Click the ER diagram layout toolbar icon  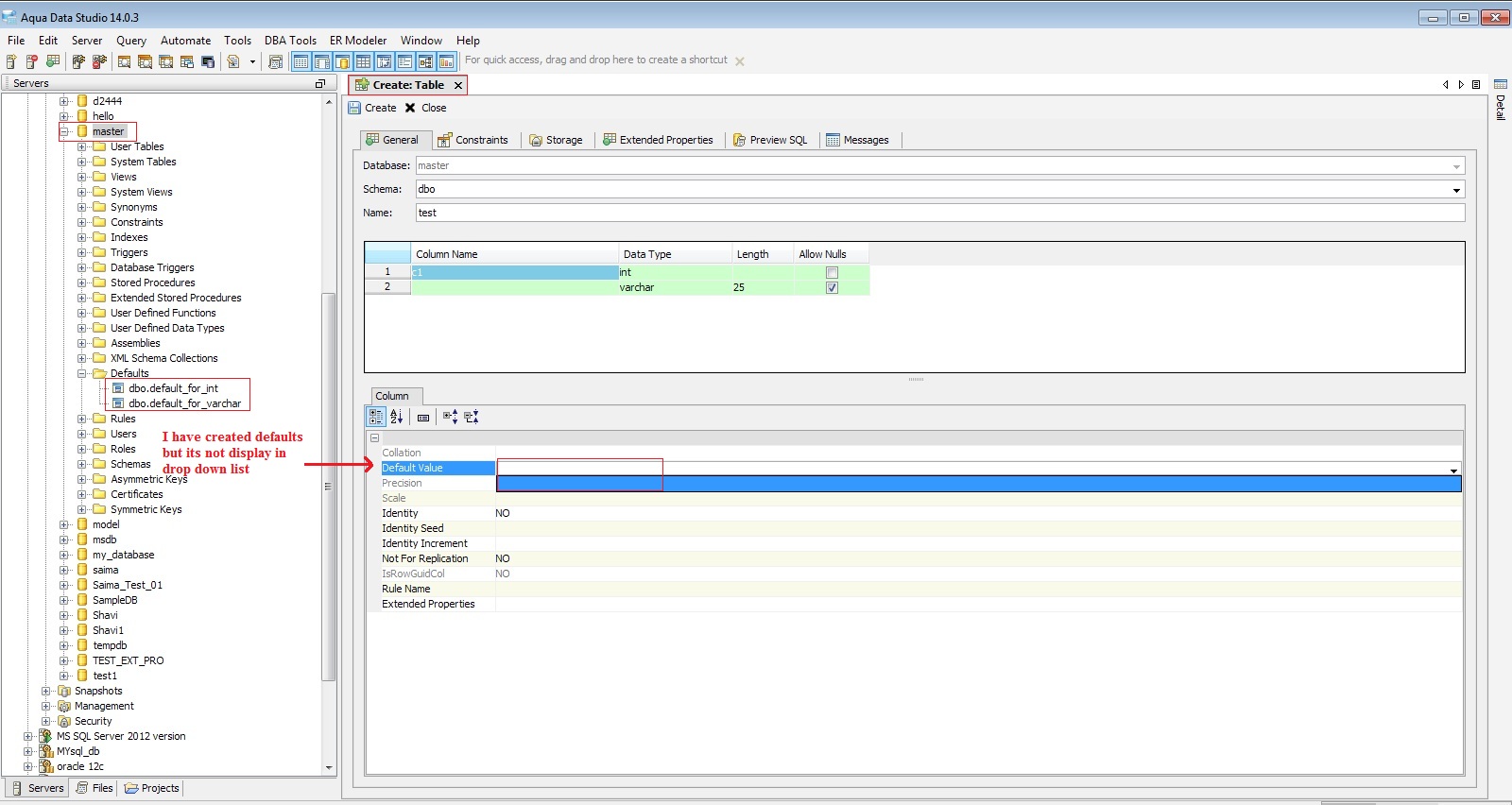pyautogui.click(x=425, y=61)
